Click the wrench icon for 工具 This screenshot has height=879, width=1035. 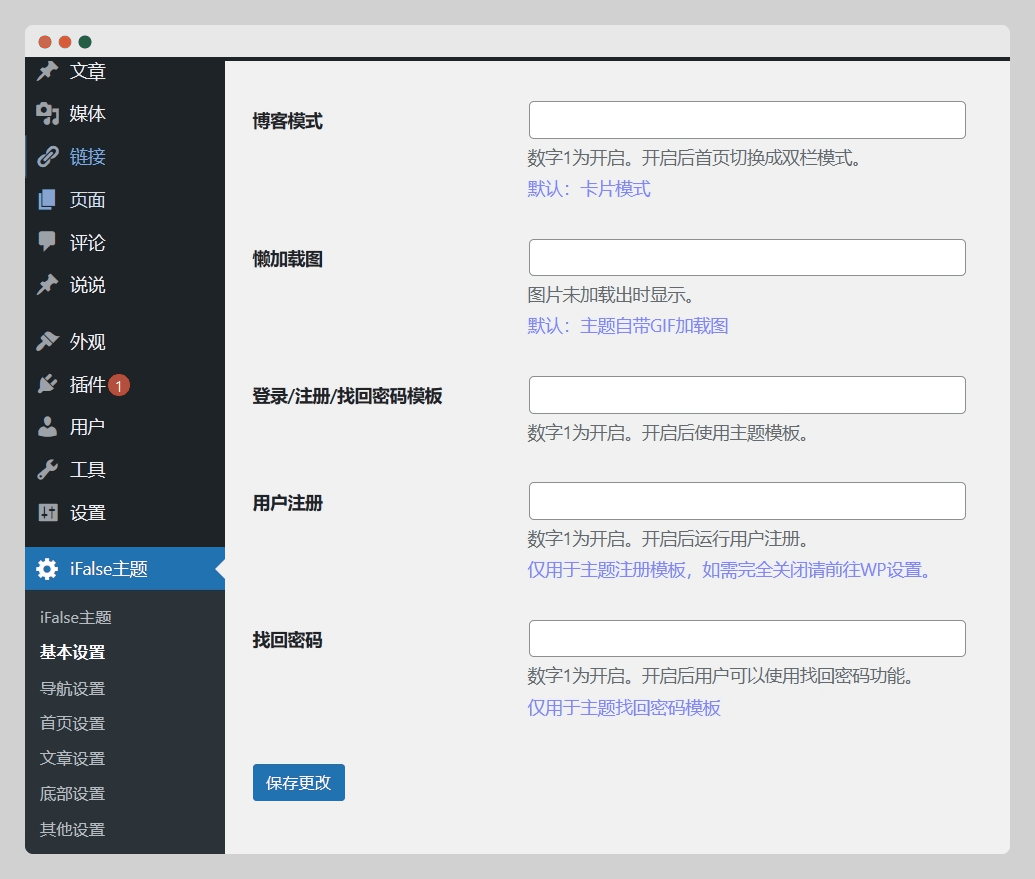(47, 470)
